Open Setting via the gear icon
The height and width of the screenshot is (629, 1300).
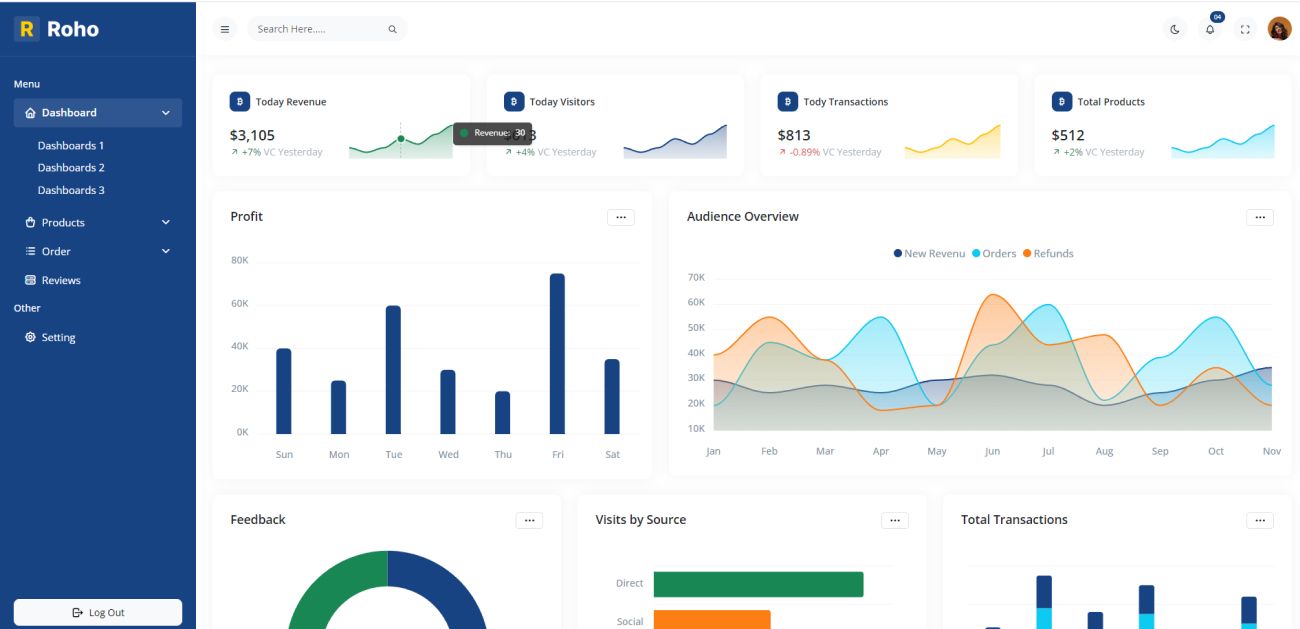tap(31, 337)
